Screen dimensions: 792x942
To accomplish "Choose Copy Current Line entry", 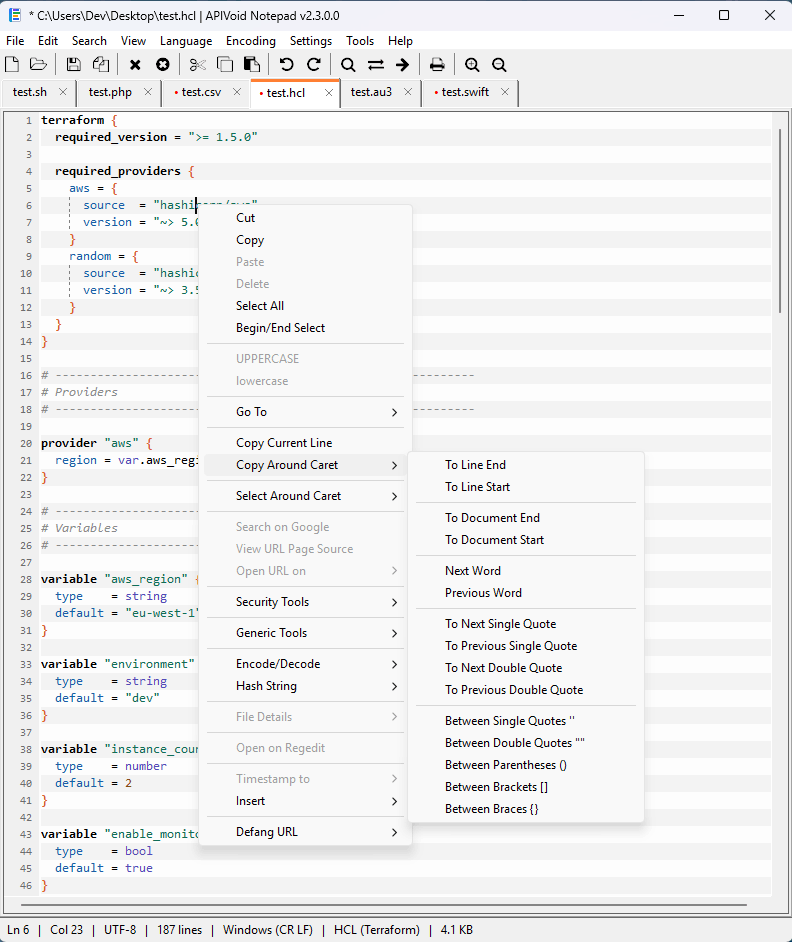I will coord(305,443).
